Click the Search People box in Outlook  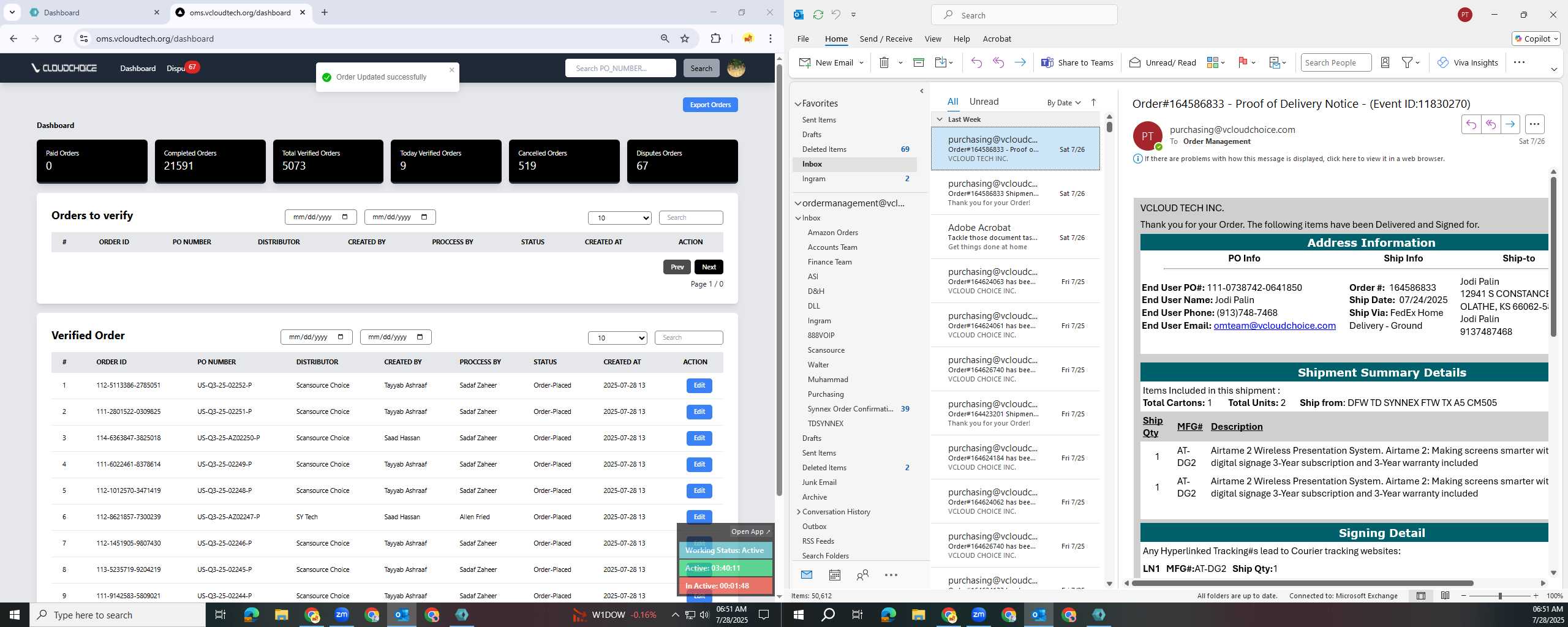(x=1335, y=62)
